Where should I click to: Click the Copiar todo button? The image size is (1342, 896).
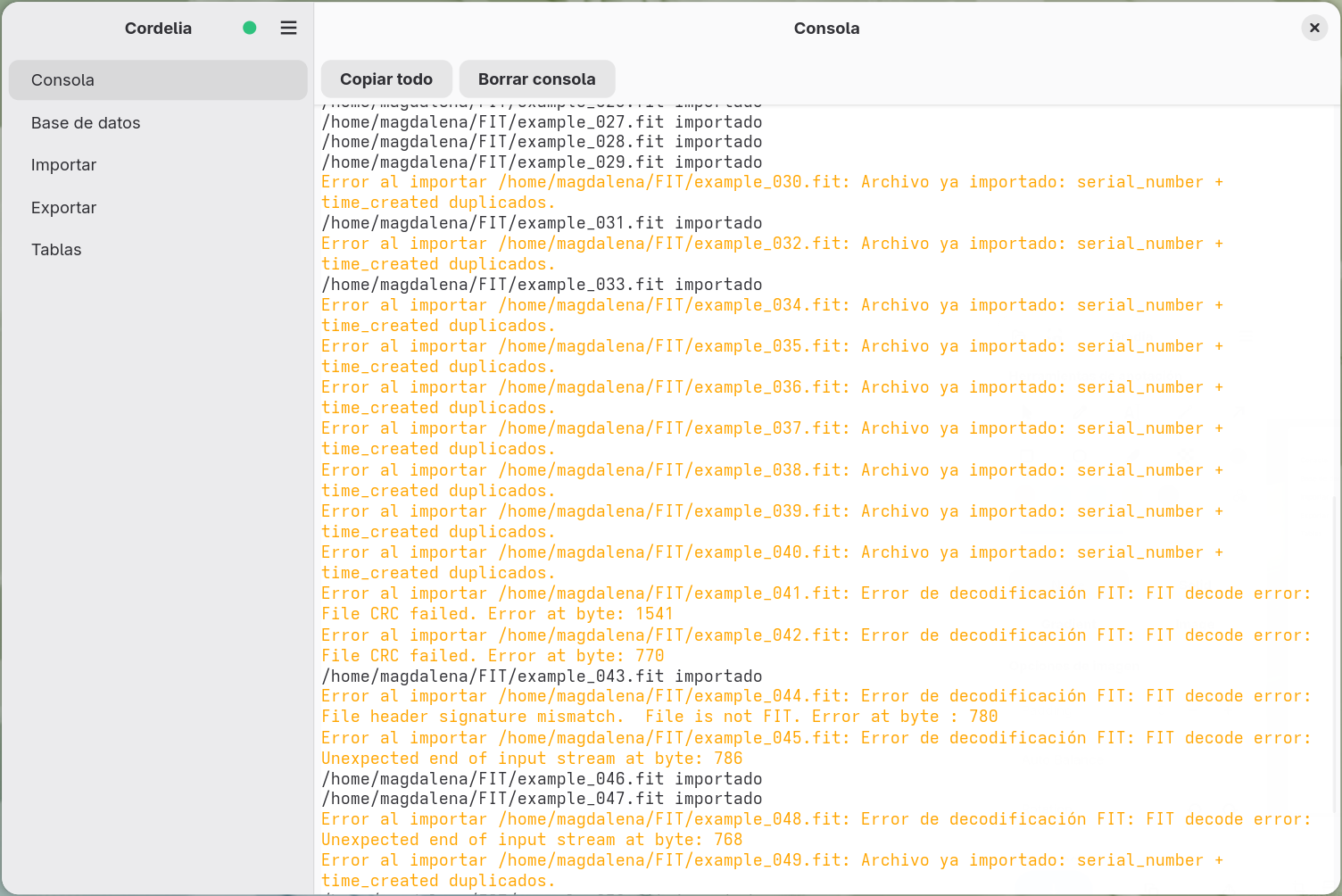(x=386, y=79)
